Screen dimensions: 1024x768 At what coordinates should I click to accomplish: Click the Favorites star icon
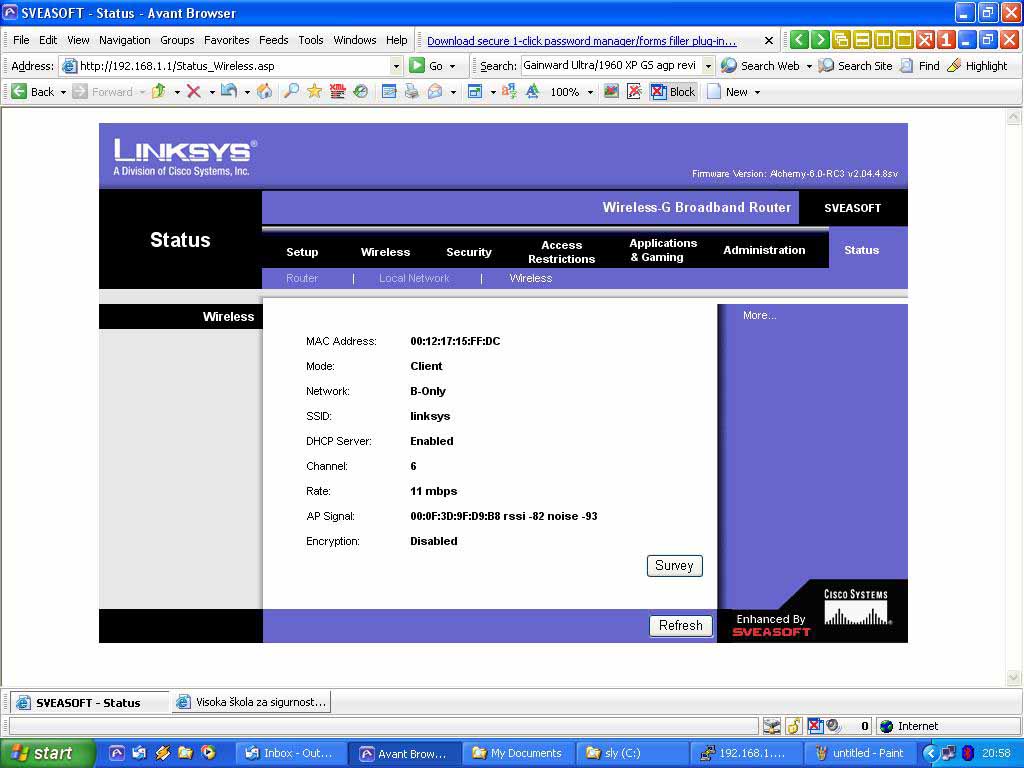(x=314, y=92)
